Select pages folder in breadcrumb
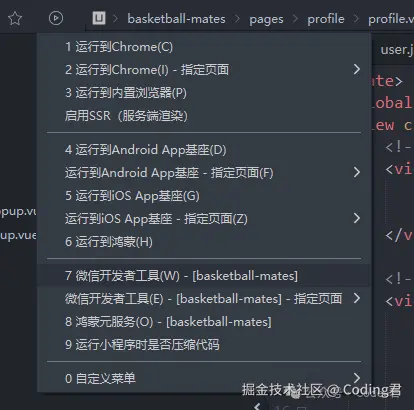The height and width of the screenshot is (410, 414). click(x=266, y=19)
